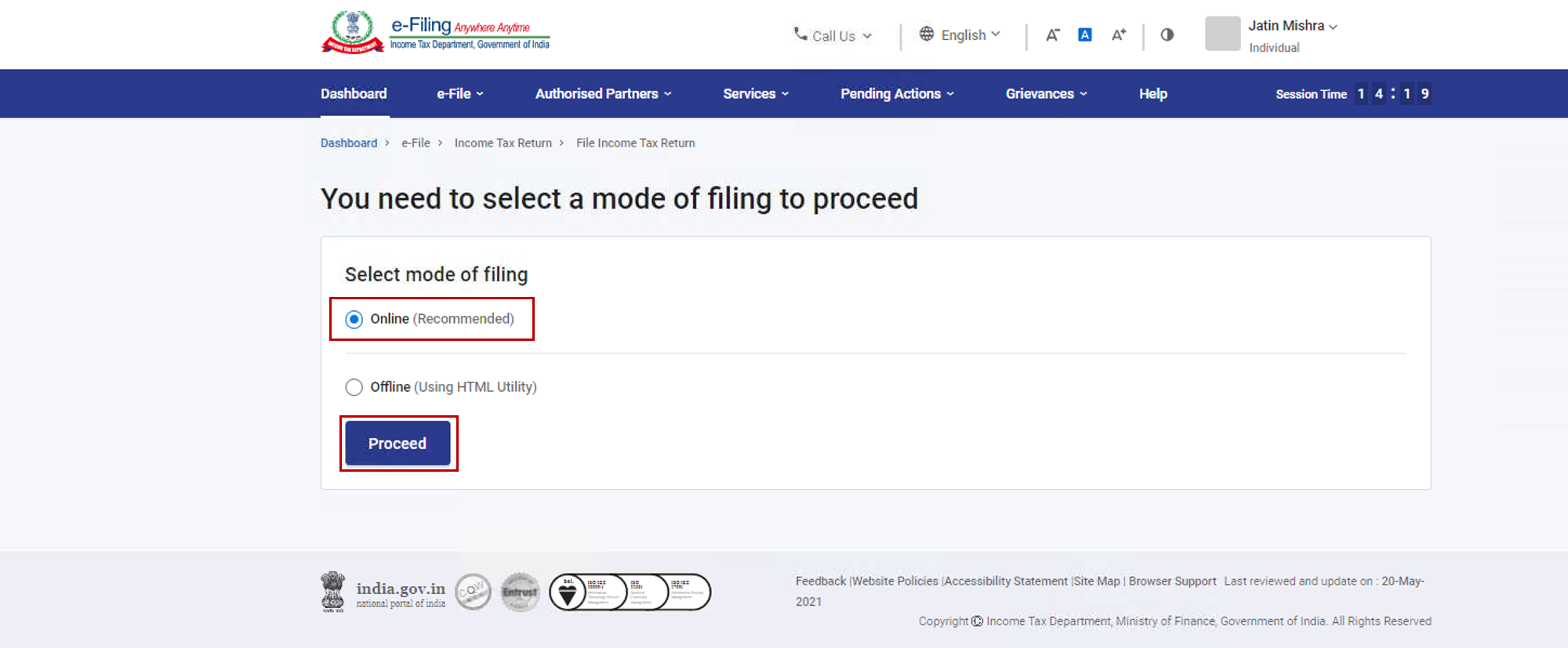The image size is (1568, 648).
Task: Expand the e-File menu
Action: pyautogui.click(x=460, y=93)
